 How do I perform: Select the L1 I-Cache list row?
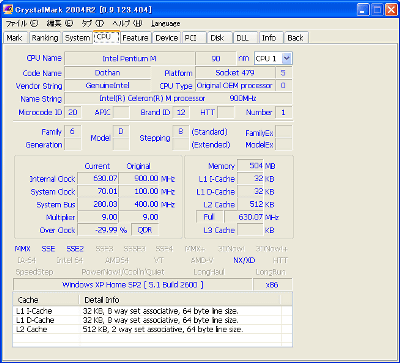pyautogui.click(x=152, y=311)
